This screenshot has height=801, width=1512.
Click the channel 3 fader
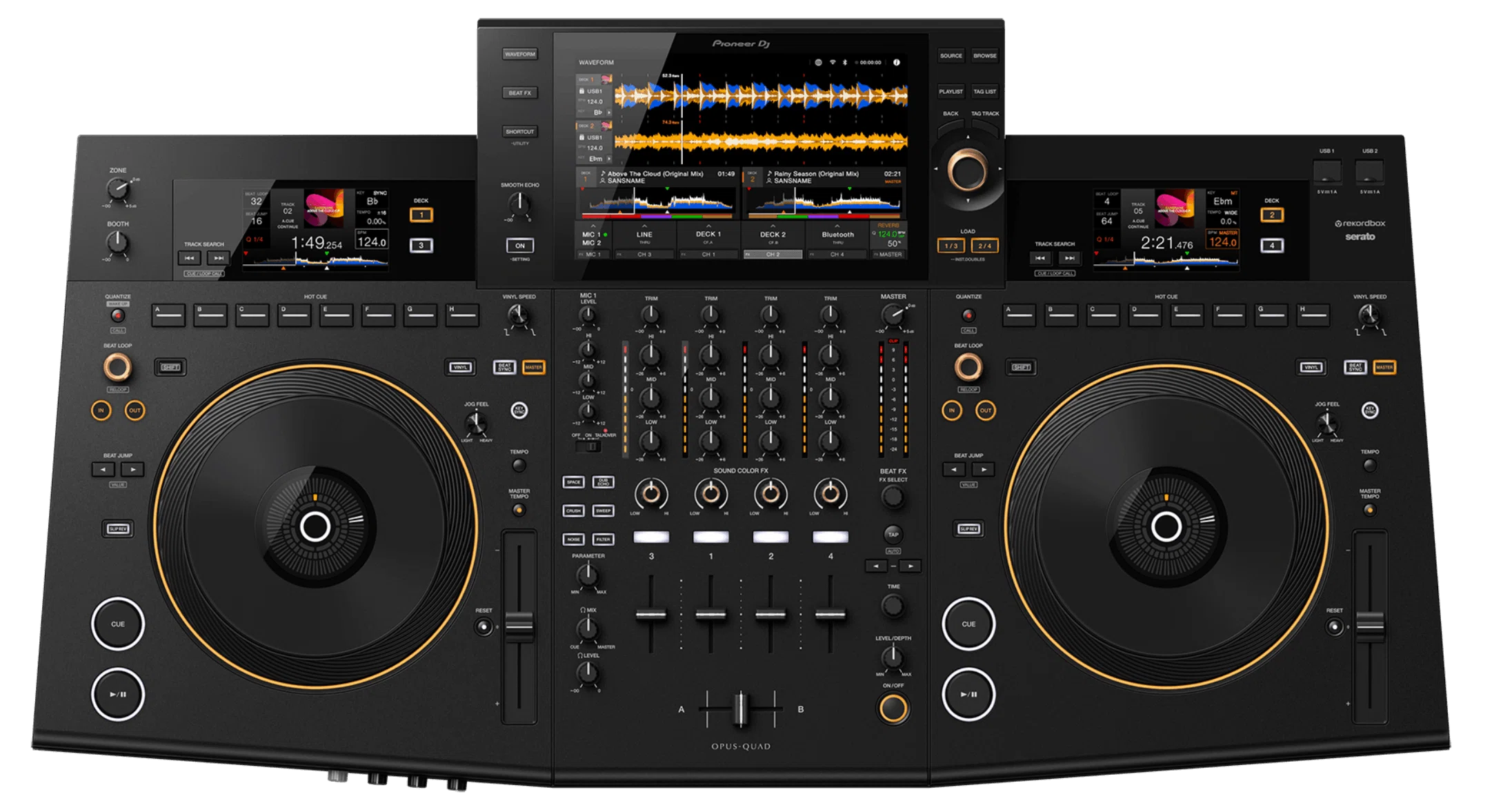[650, 614]
